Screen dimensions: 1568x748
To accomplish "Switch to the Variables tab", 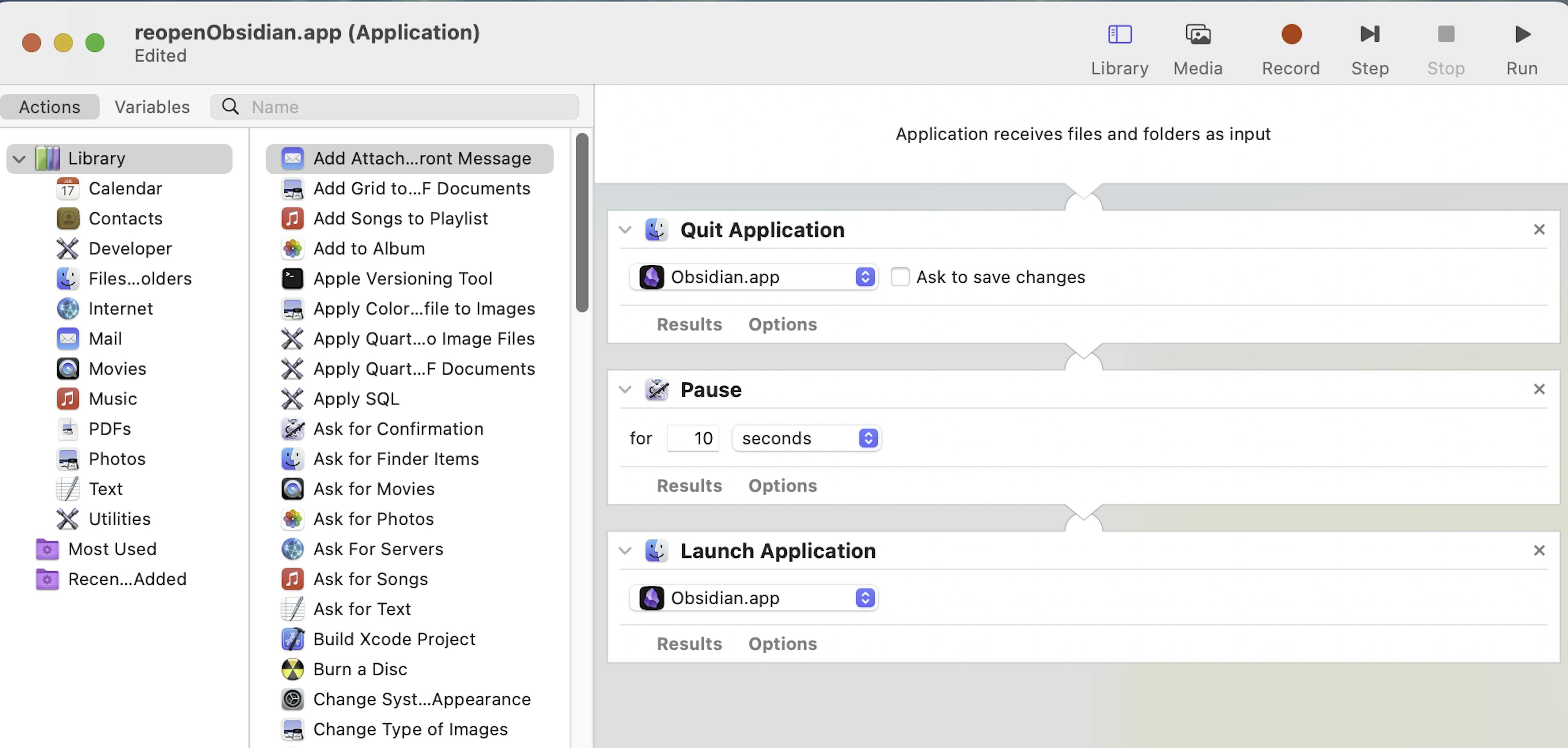I will tap(151, 107).
